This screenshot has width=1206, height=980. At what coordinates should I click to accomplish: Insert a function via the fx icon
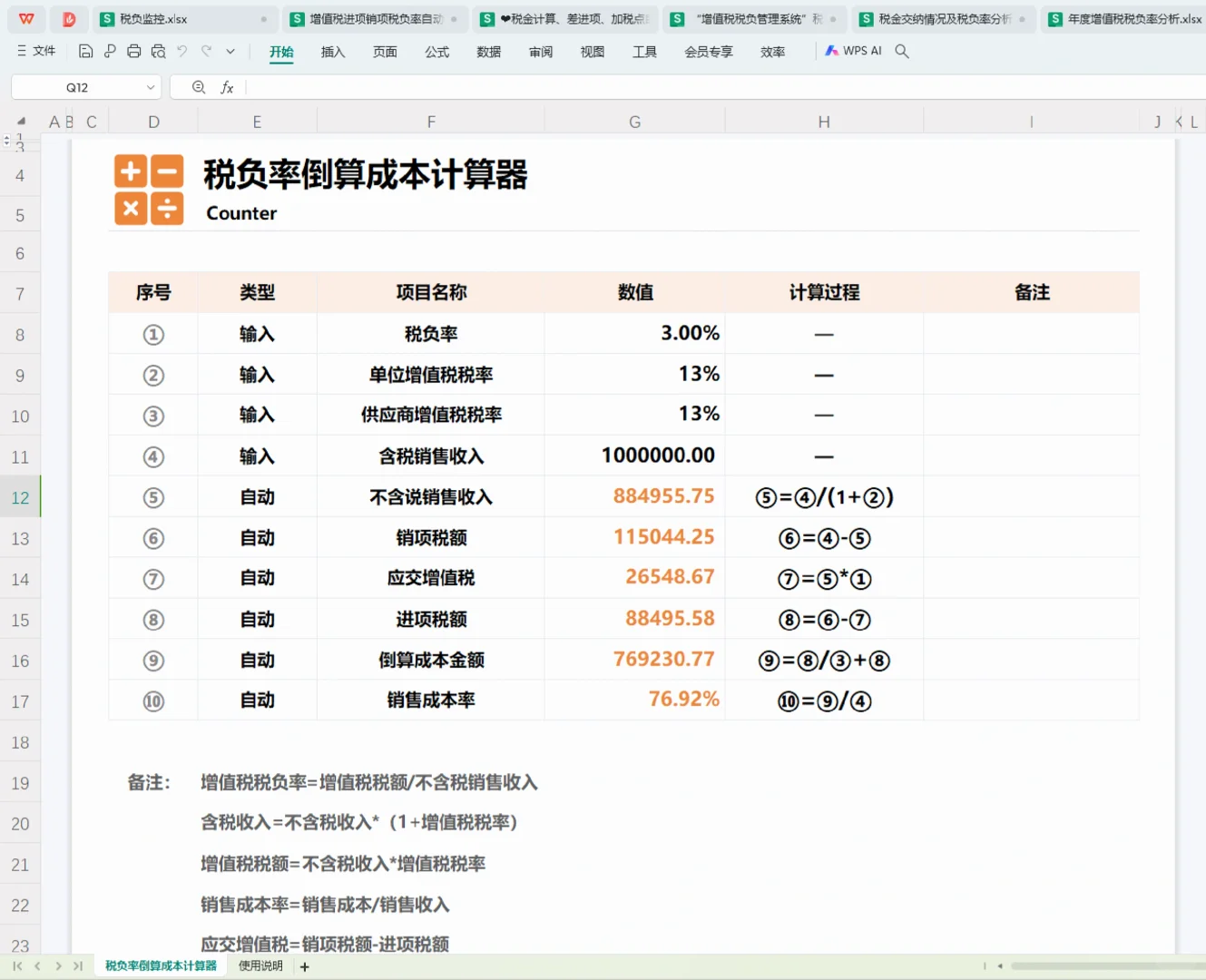(228, 87)
